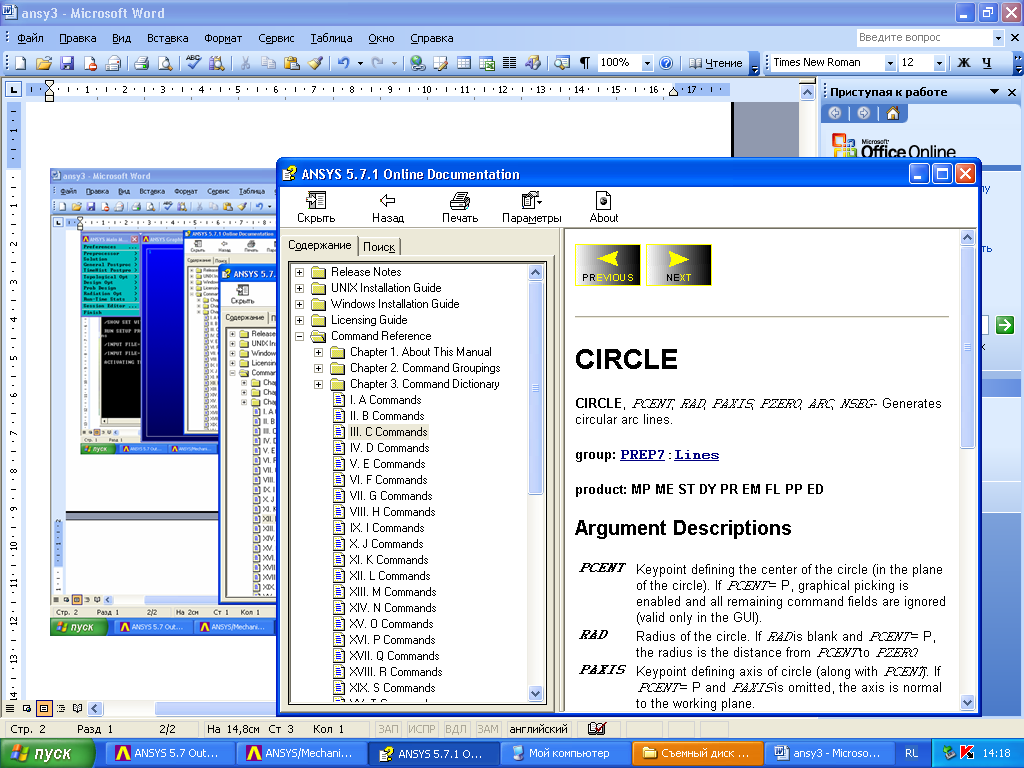Follow the PREP7 link
This screenshot has width=1024, height=768.
point(643,455)
